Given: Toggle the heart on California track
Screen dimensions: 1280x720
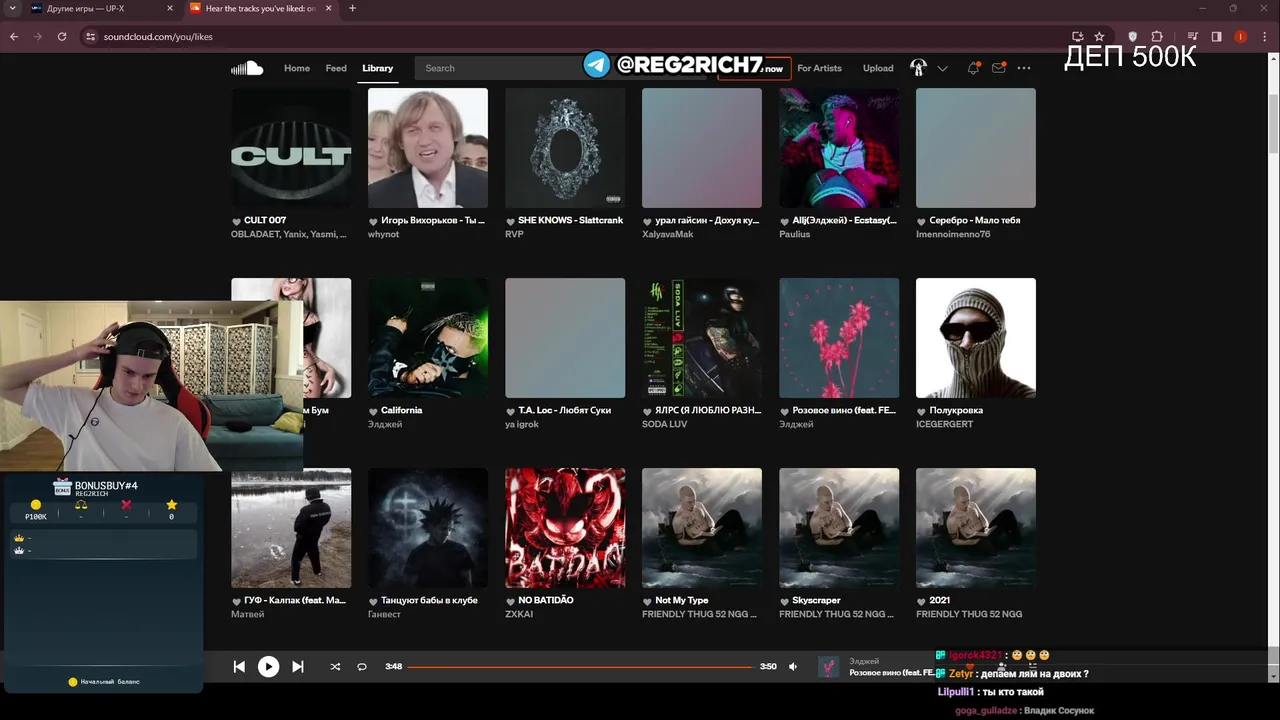Looking at the screenshot, I should [x=373, y=411].
